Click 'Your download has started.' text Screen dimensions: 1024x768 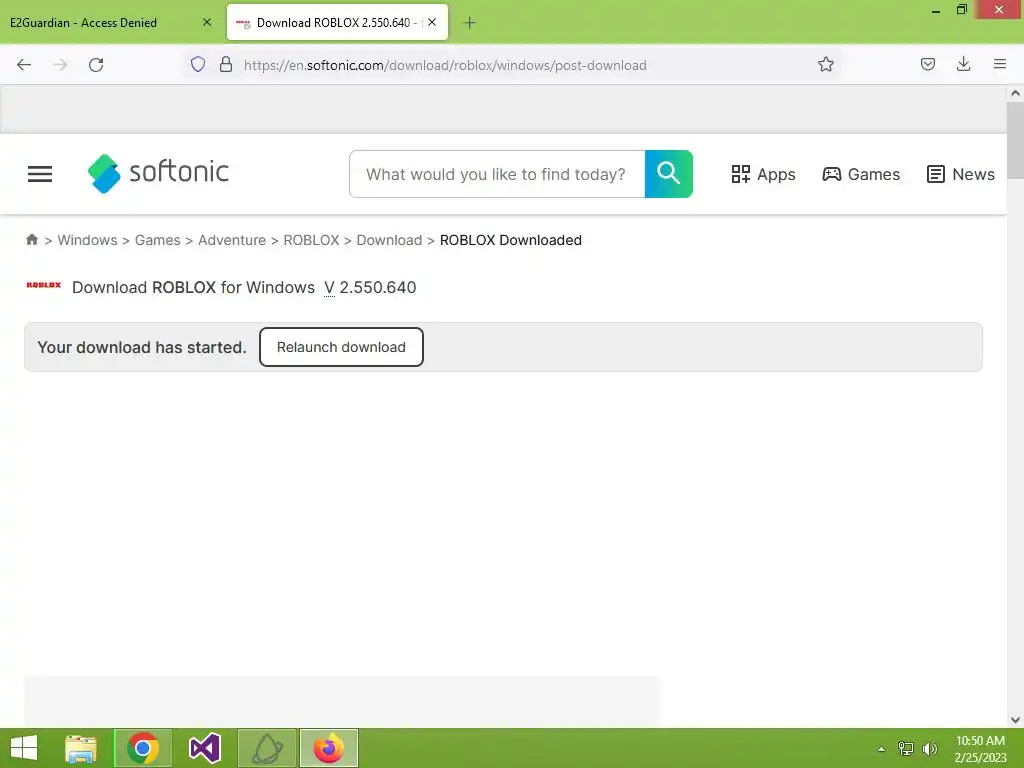coord(142,347)
